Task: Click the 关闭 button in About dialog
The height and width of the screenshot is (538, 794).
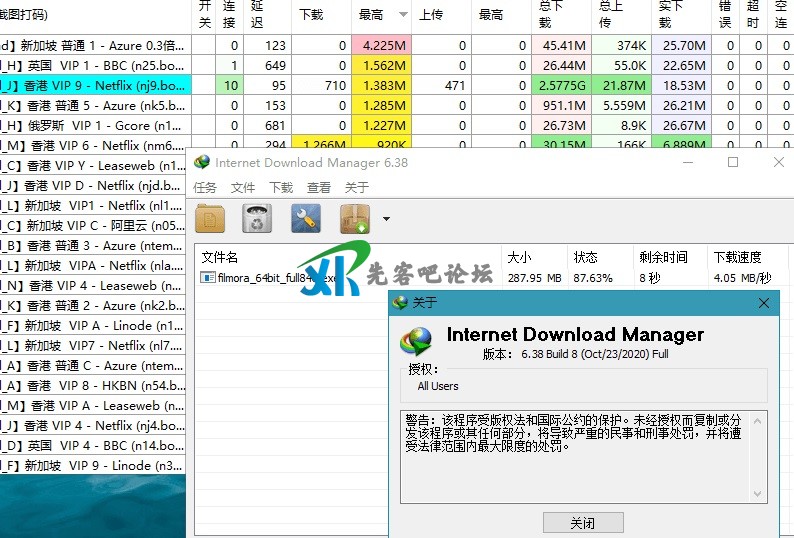Action: (x=583, y=523)
